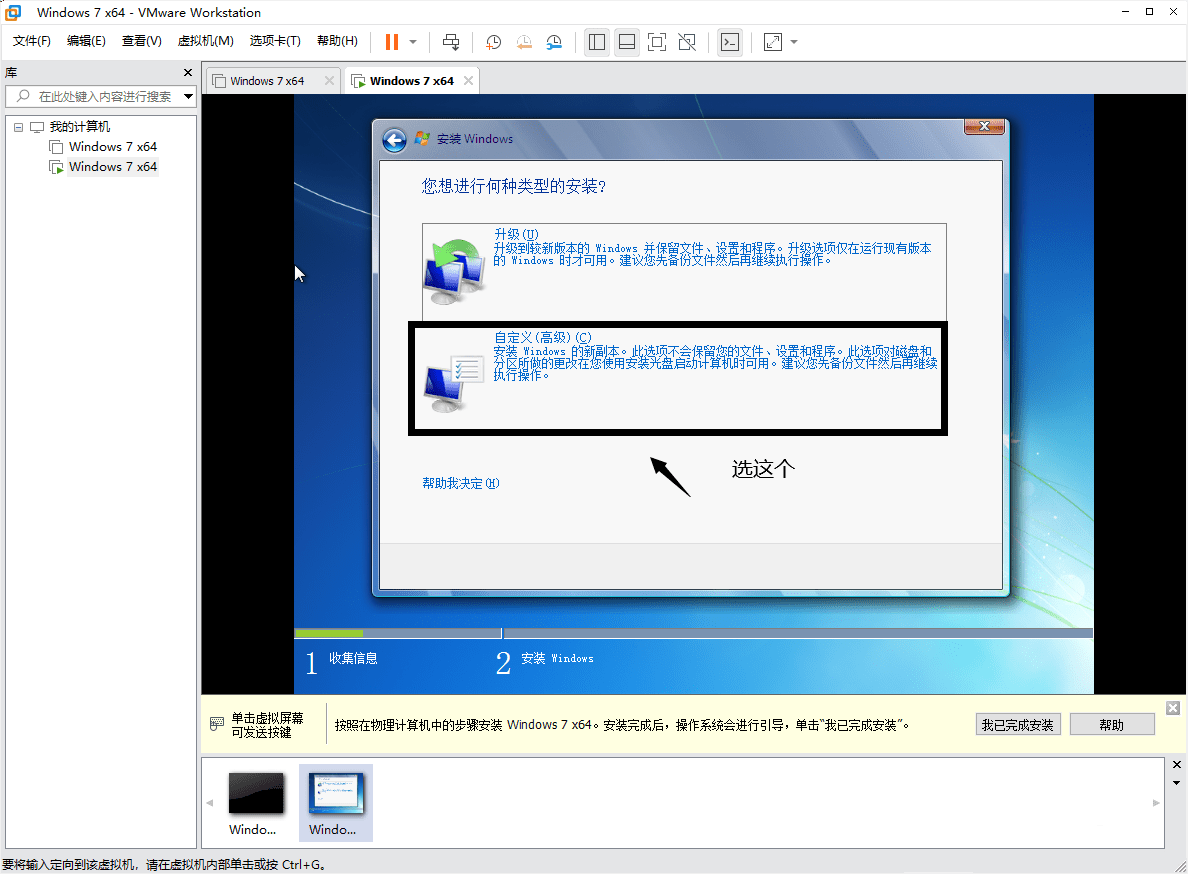Open the library search filter dropdown
Screen dimensions: 1188x874
point(189,96)
